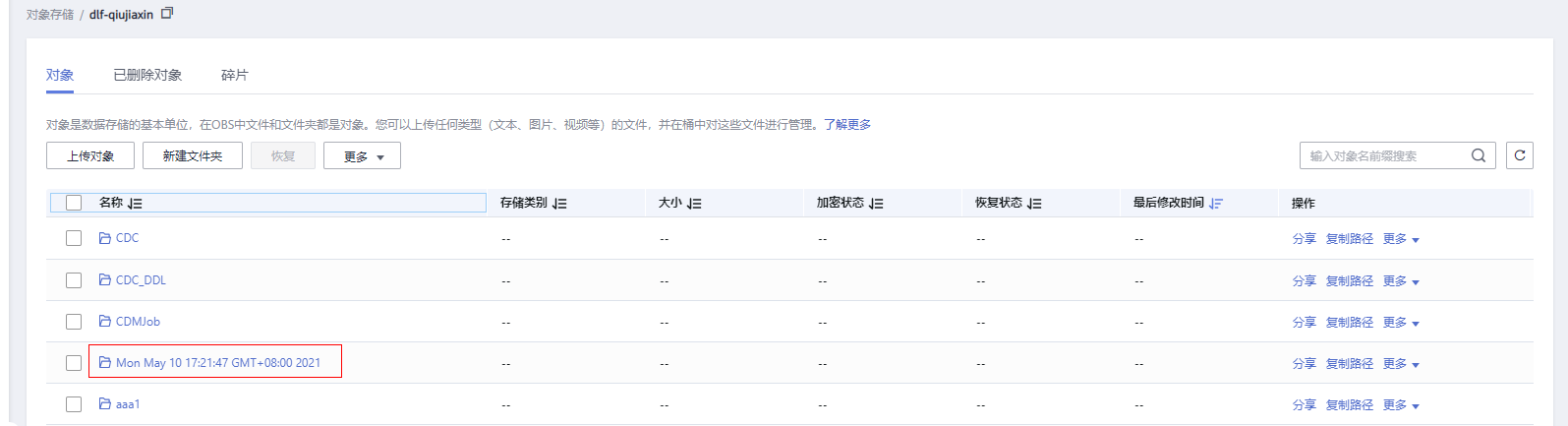This screenshot has width=1568, height=426.
Task: Click the copy bucket name icon
Action: click(x=167, y=14)
